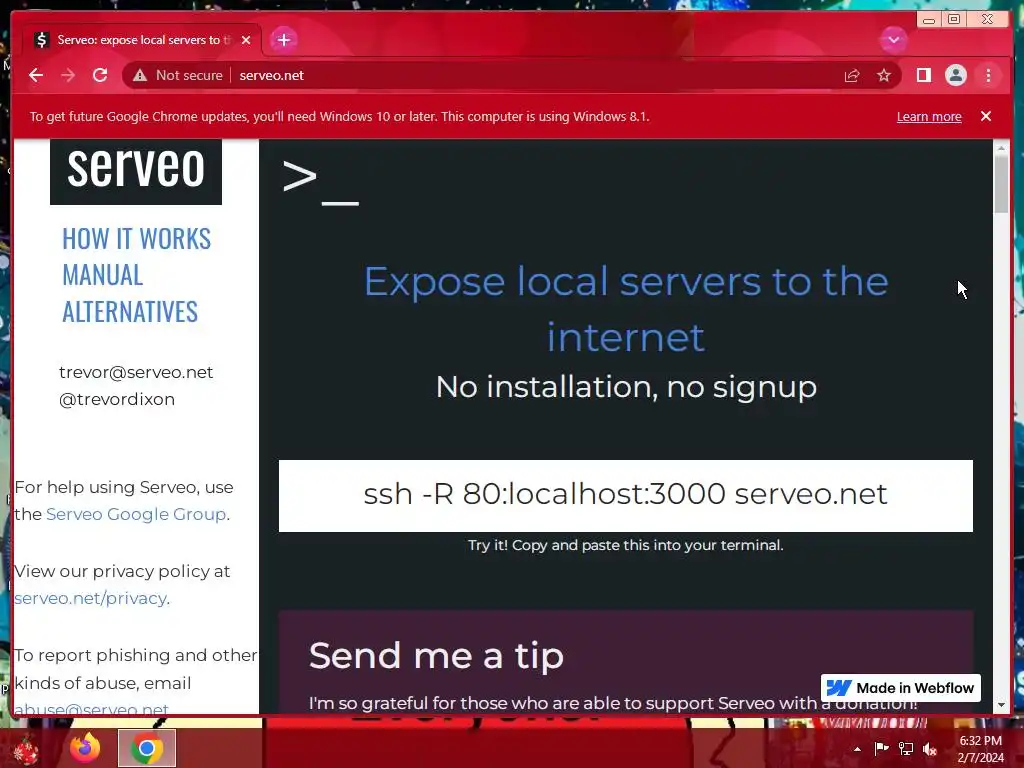The image size is (1024, 768).
Task: Open the ALTERNATIVES section link
Action: 130,312
